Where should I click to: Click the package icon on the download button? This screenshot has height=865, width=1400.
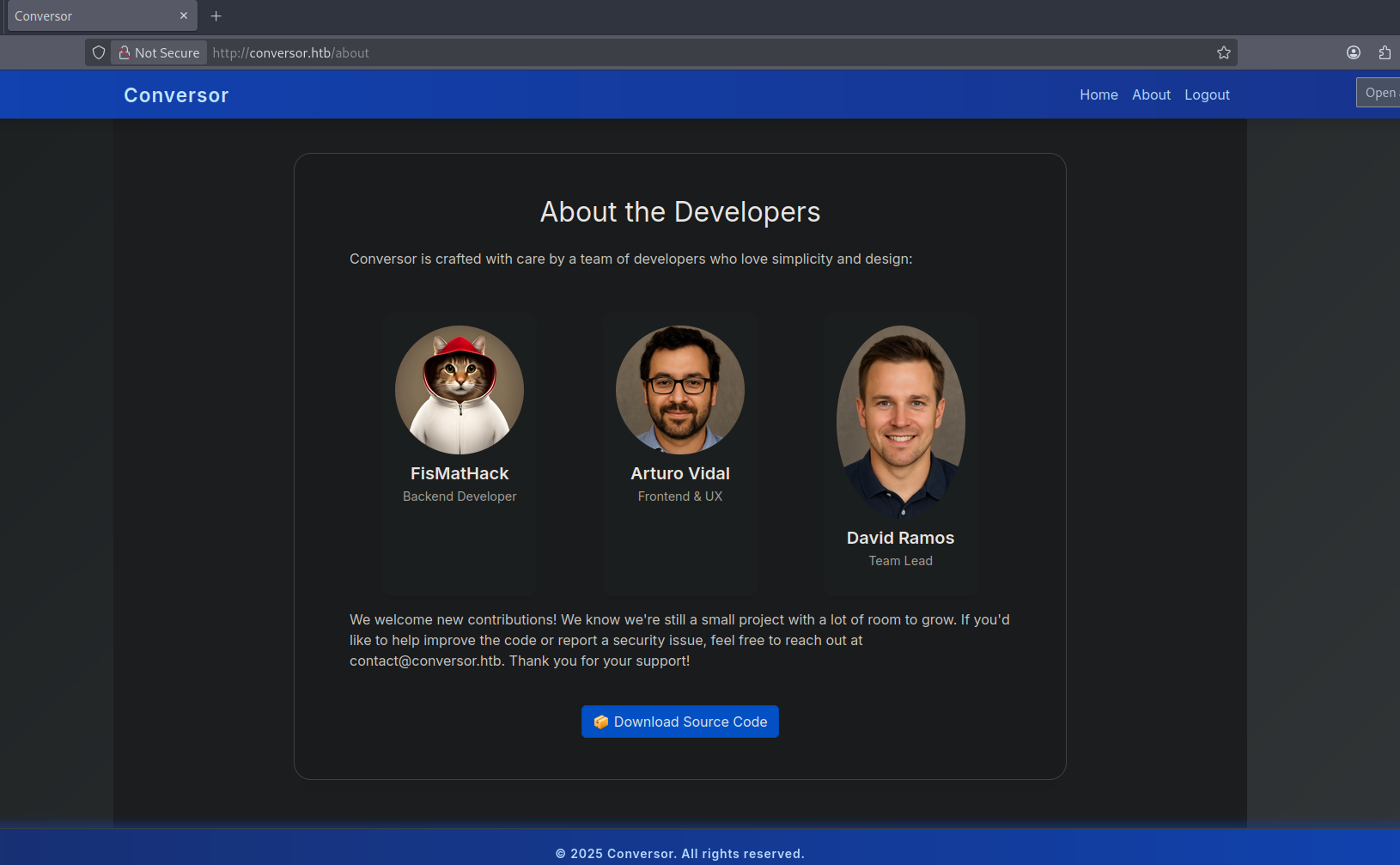601,722
